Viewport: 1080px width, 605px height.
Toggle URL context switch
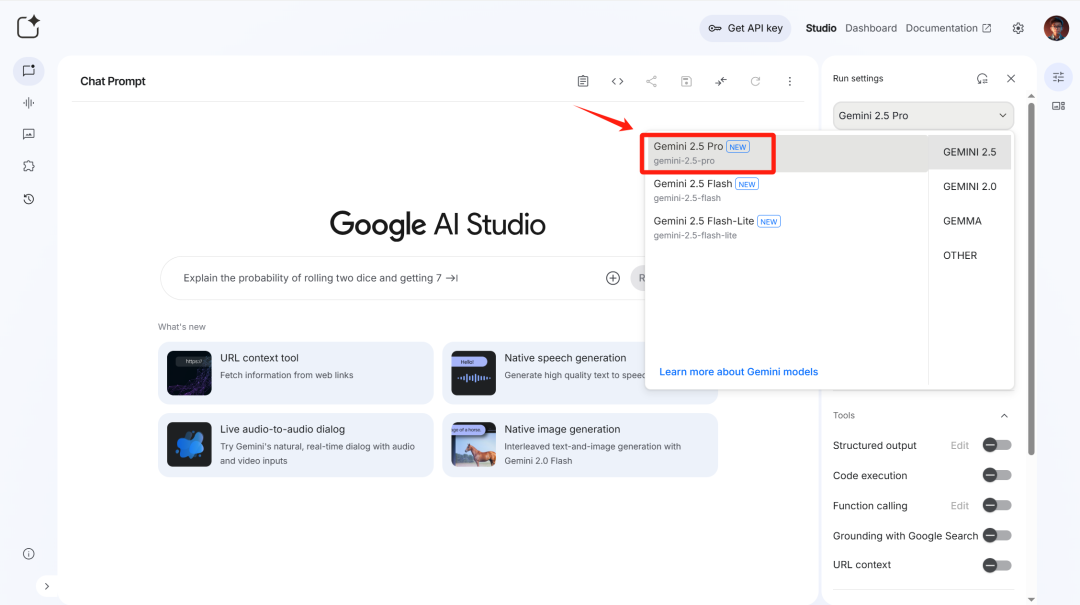click(x=997, y=565)
